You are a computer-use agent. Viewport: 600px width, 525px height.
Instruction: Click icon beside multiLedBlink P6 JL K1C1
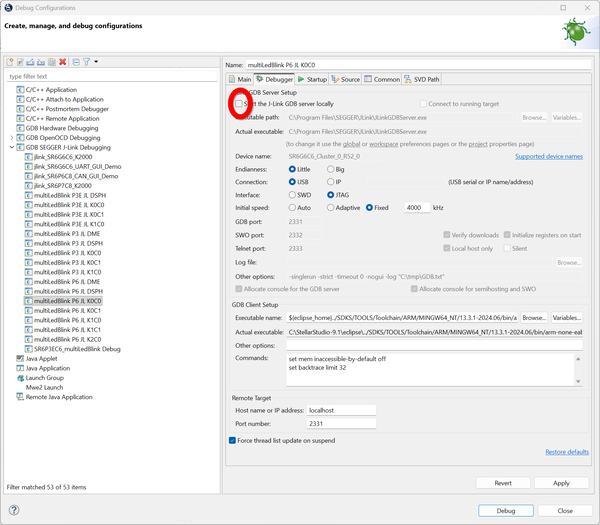[29, 330]
